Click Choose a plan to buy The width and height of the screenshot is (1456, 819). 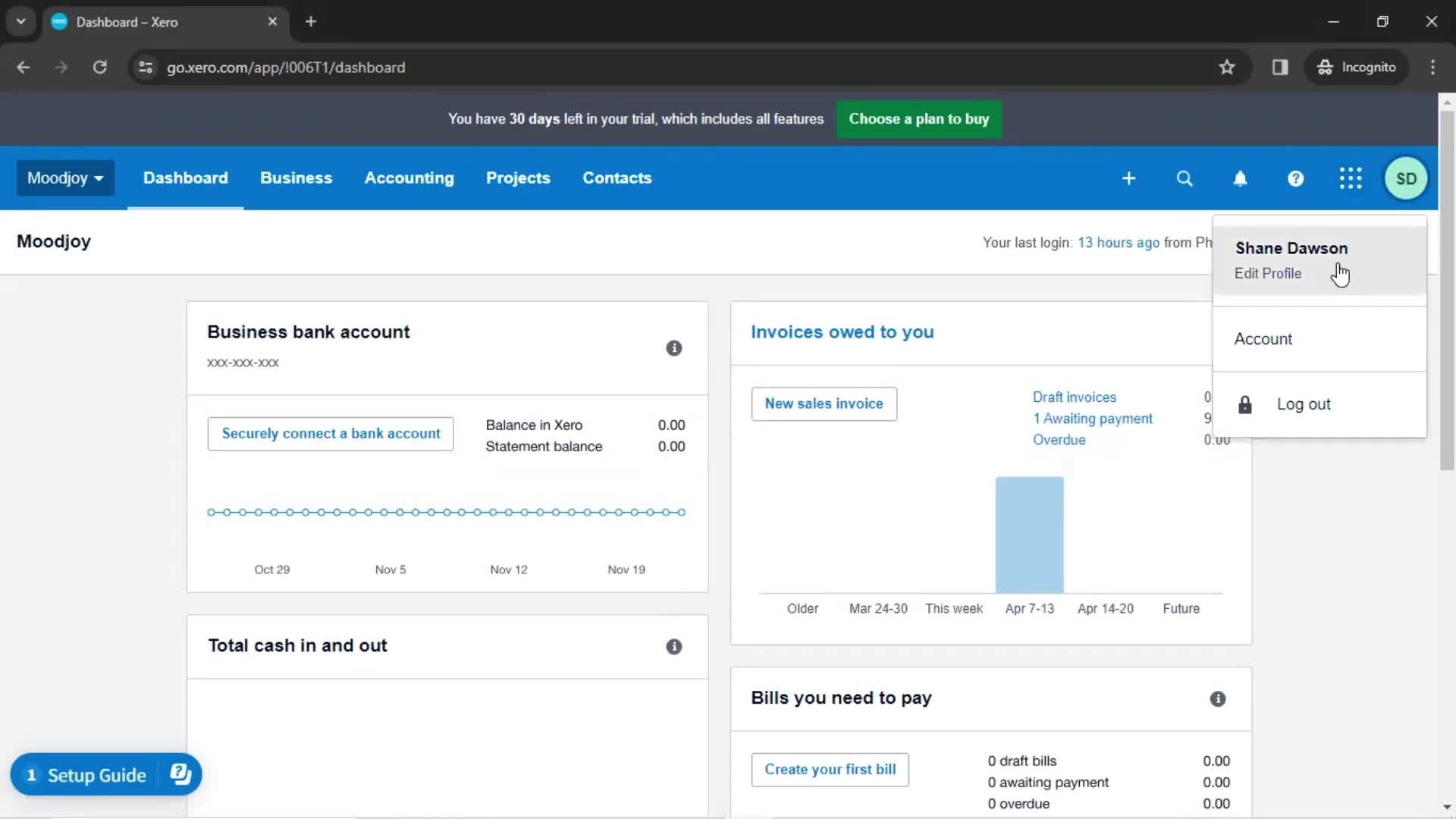918,119
